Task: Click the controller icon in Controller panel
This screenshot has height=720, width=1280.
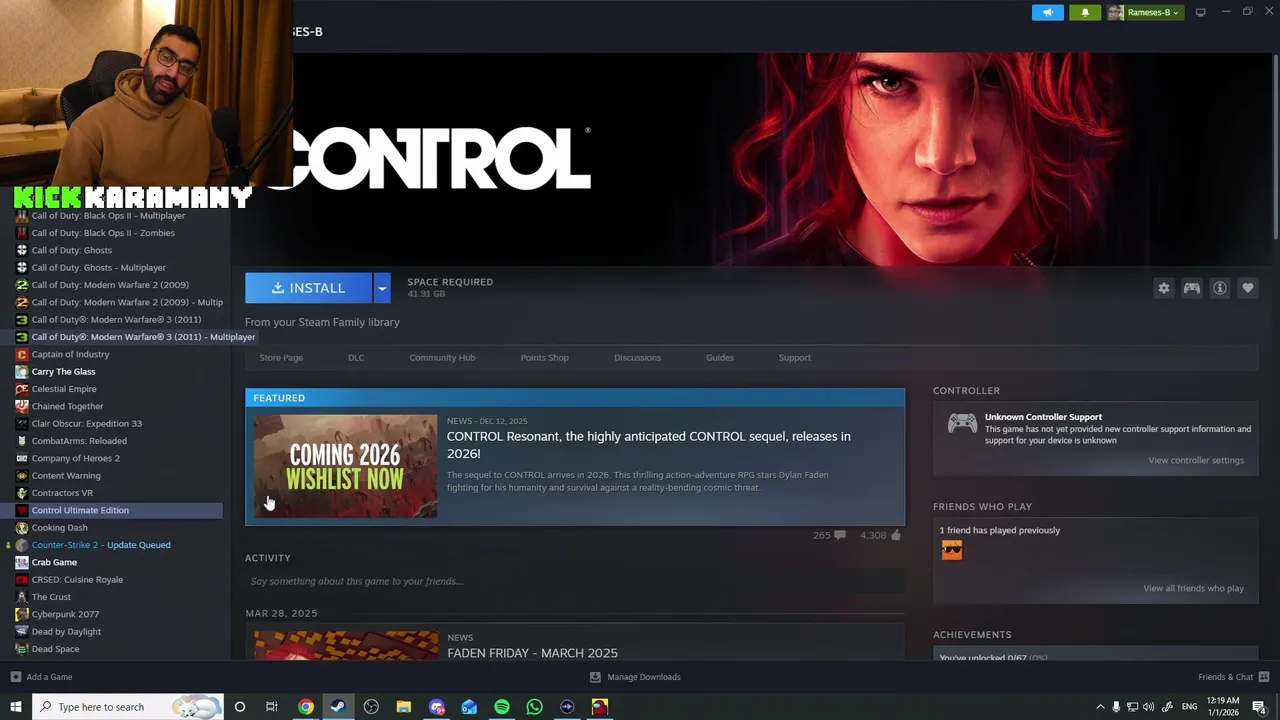Action: pyautogui.click(x=962, y=423)
